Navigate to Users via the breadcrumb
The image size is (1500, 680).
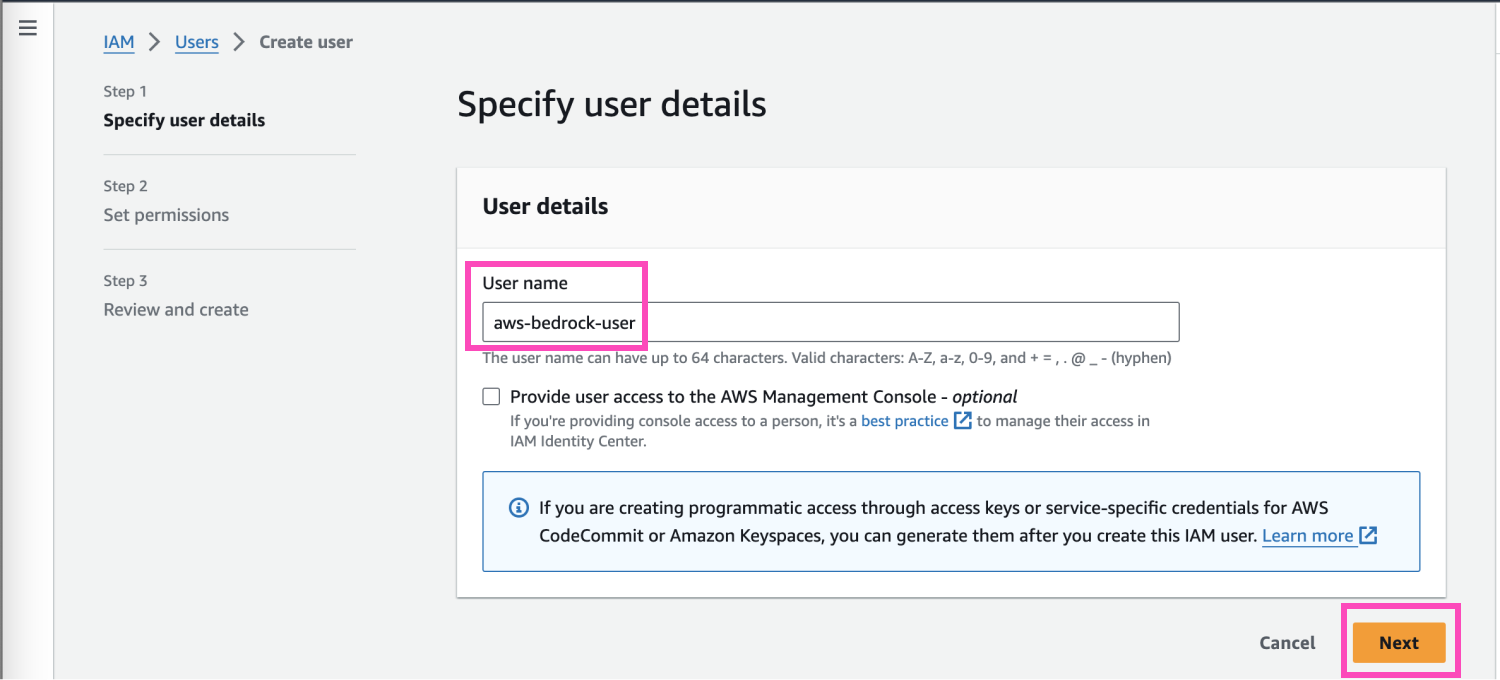click(x=196, y=42)
